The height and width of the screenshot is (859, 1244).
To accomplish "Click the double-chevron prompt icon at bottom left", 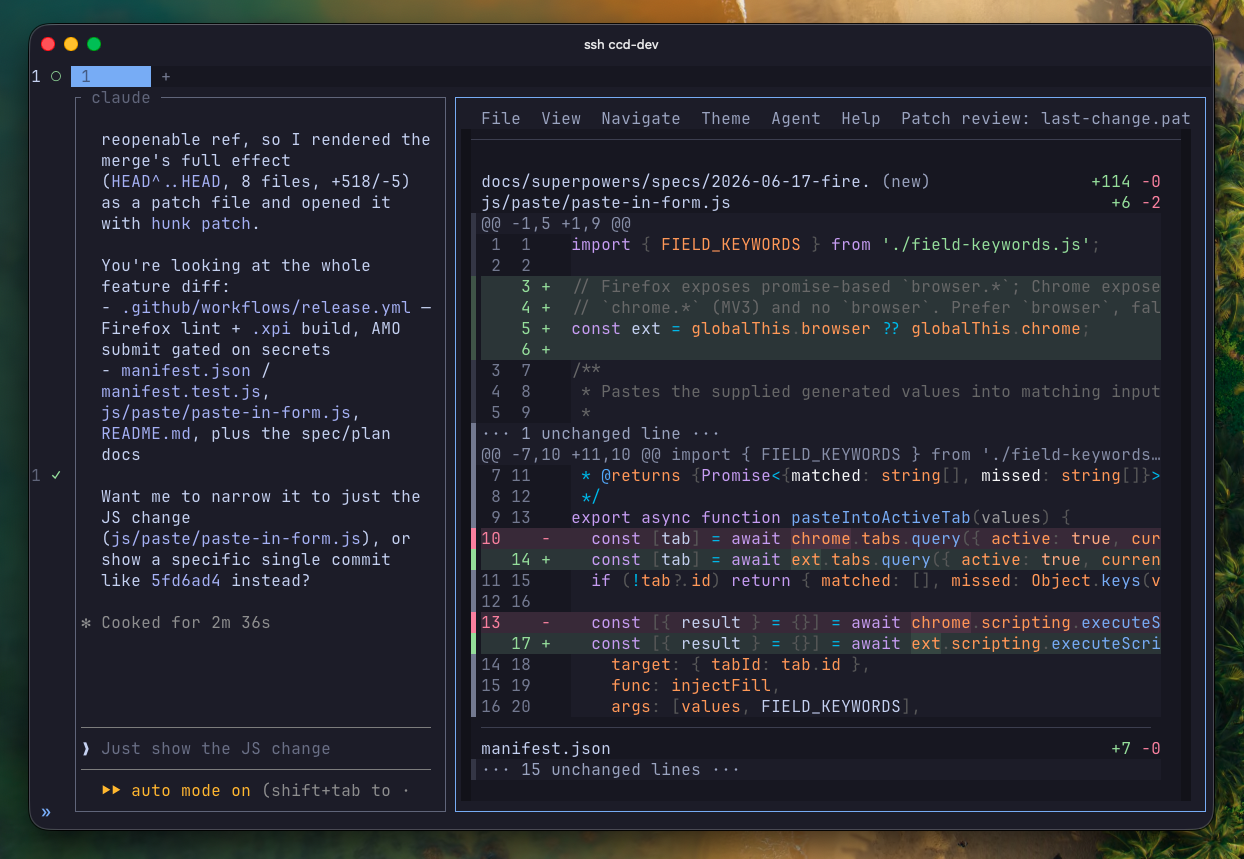I will coord(45,812).
